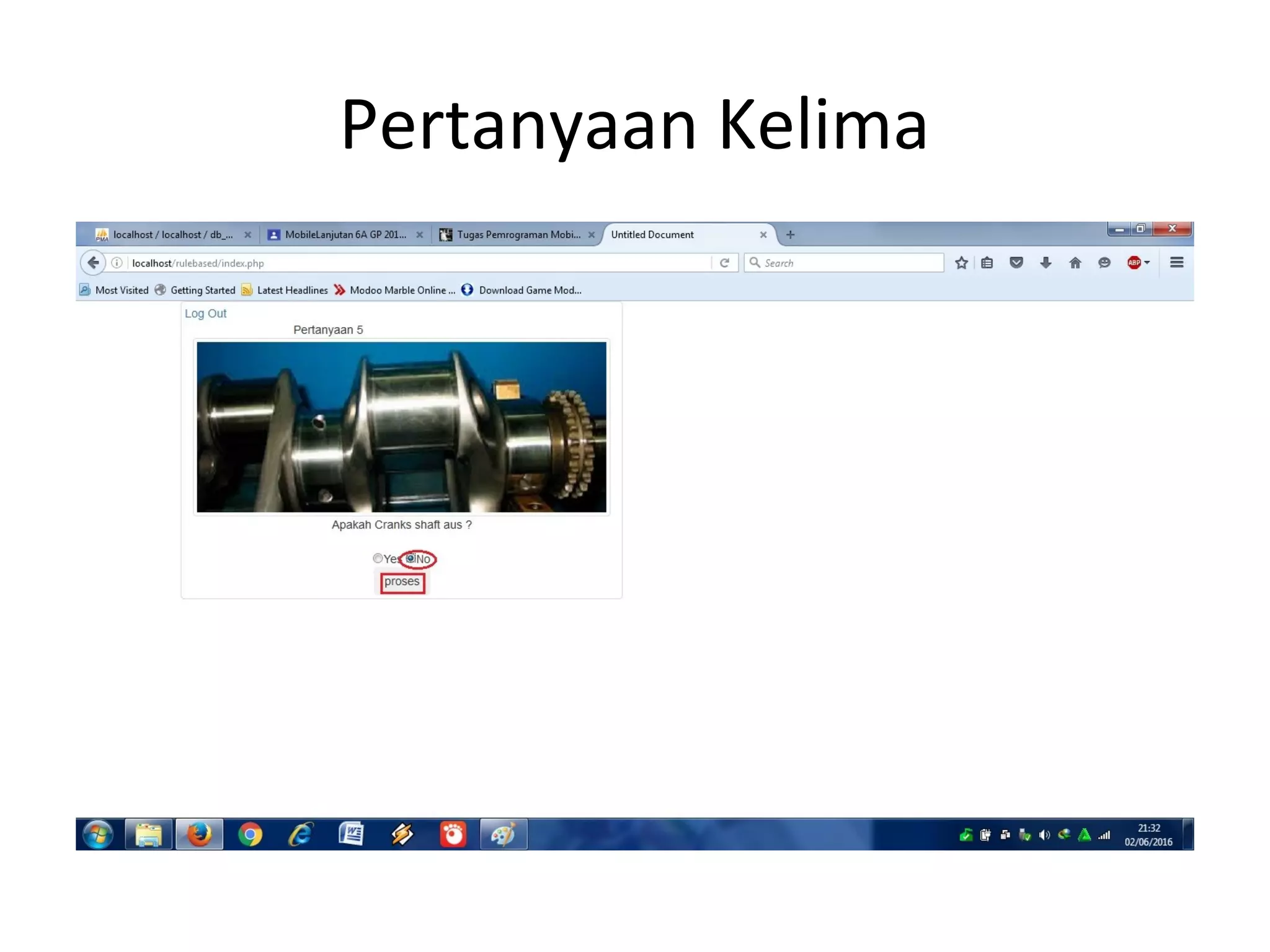Open the orange lightning app in taskbar
This screenshot has height=952, width=1270.
coord(402,834)
